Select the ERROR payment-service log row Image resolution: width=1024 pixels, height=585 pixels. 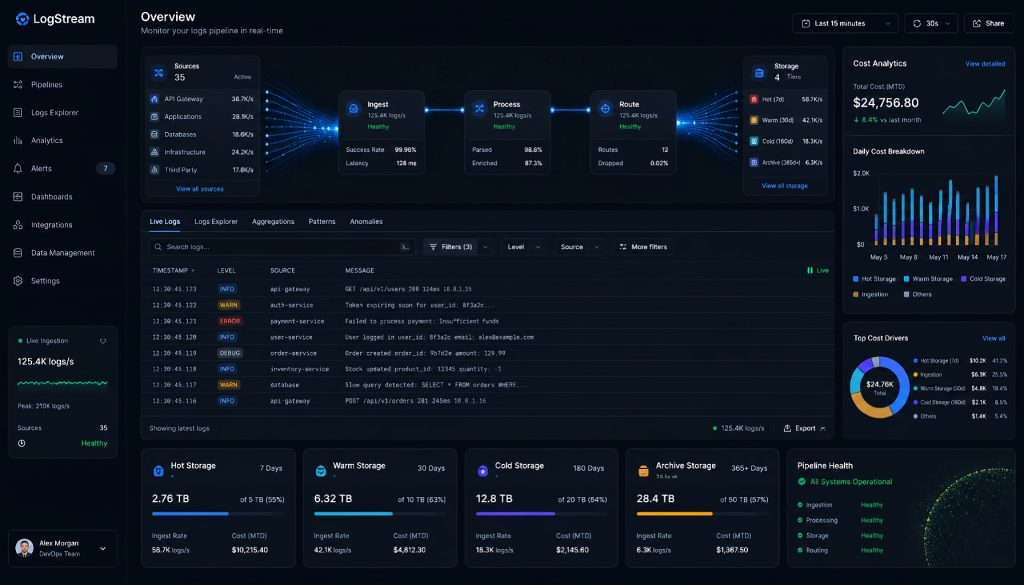487,321
